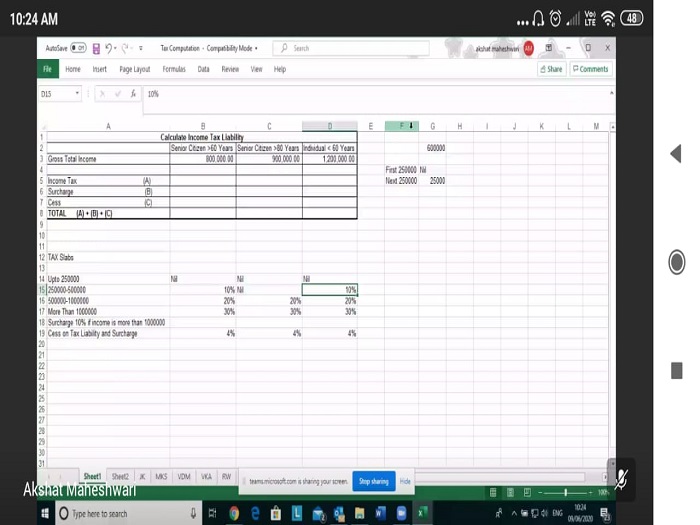Image resolution: width=700 pixels, height=525 pixels.
Task: Click the zoom out minus button
Action: coord(540,492)
